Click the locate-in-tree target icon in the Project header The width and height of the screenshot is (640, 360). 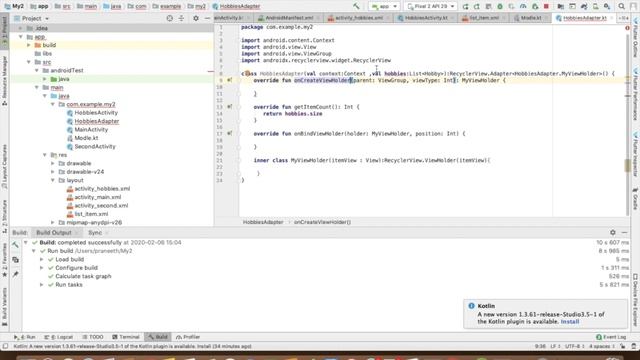[169, 18]
